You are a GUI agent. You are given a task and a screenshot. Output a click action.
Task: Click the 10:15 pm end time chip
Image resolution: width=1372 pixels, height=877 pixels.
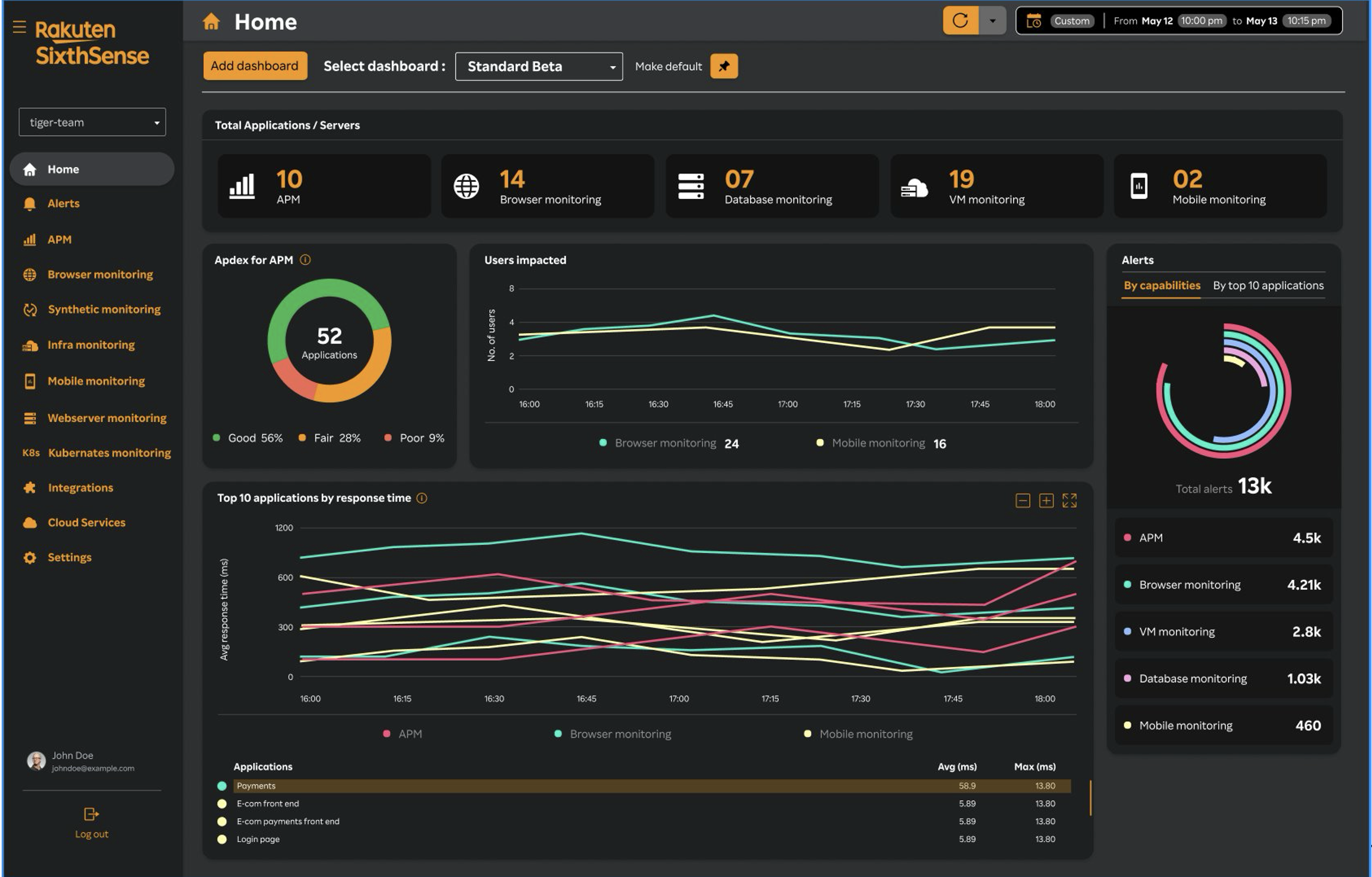point(1306,21)
